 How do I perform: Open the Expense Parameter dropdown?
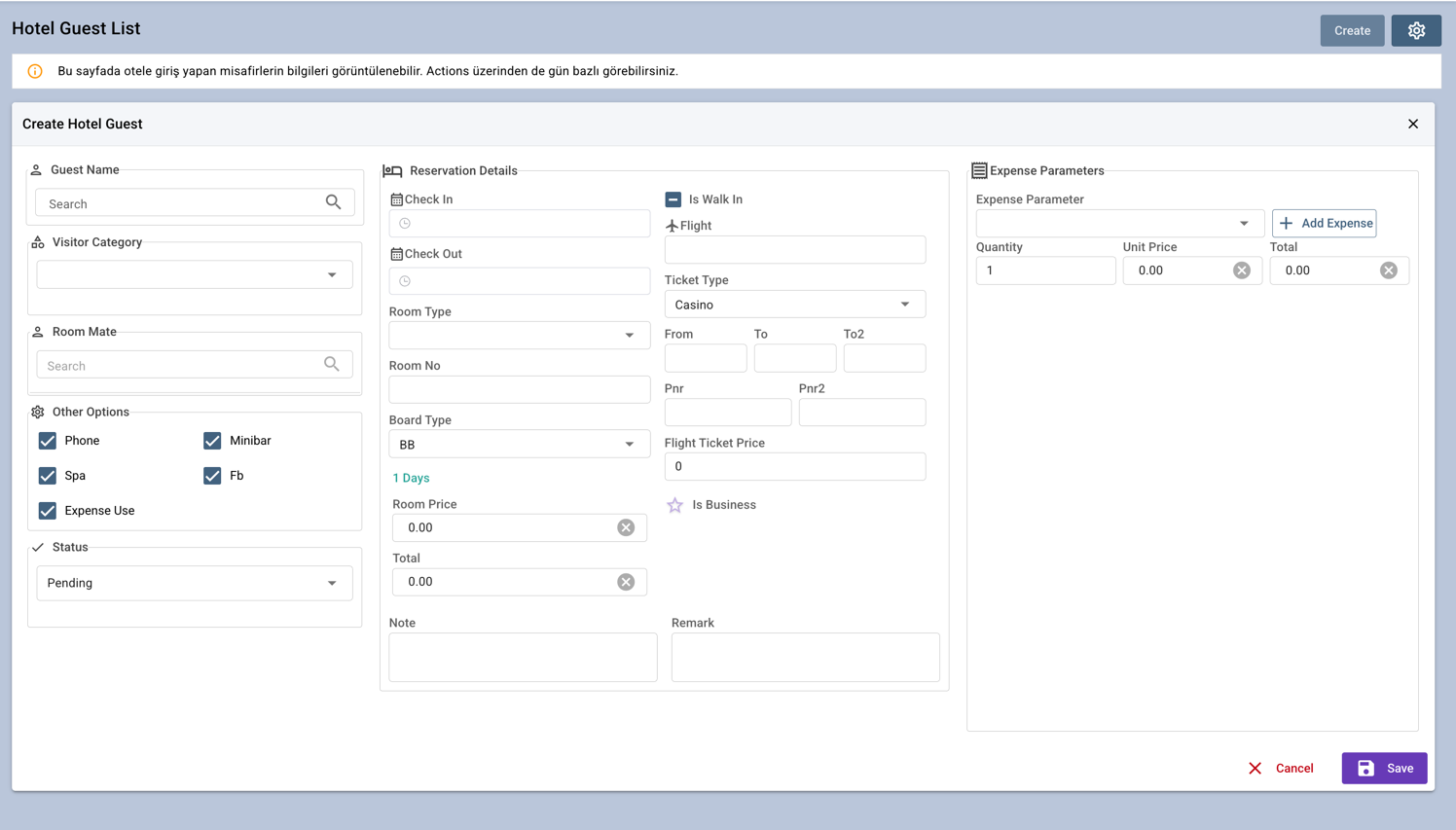(1119, 223)
